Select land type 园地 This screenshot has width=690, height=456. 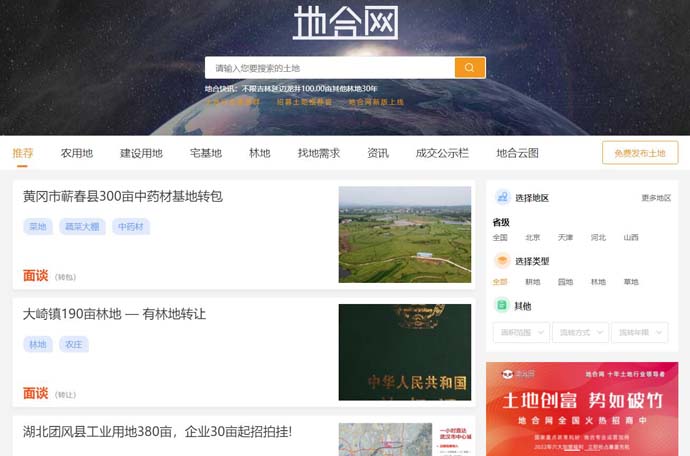pos(565,282)
